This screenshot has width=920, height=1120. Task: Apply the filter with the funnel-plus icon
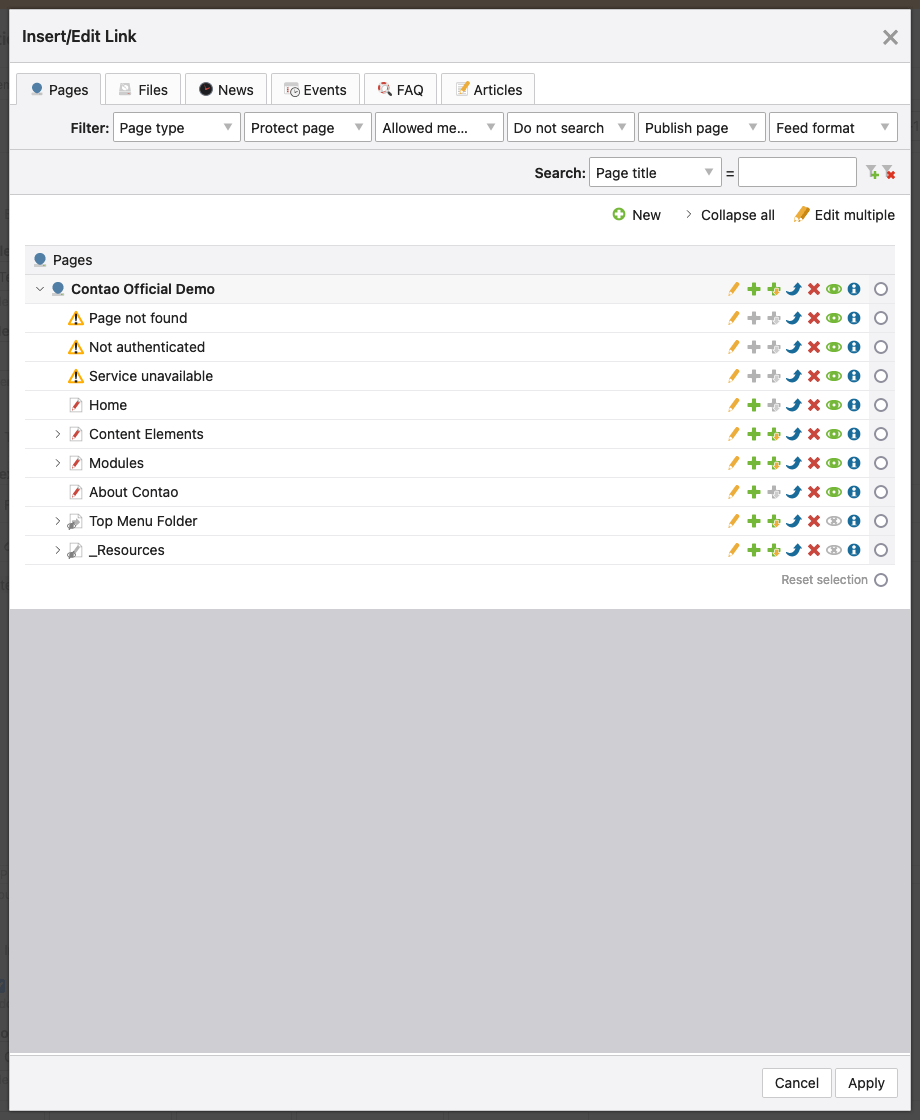click(872, 172)
